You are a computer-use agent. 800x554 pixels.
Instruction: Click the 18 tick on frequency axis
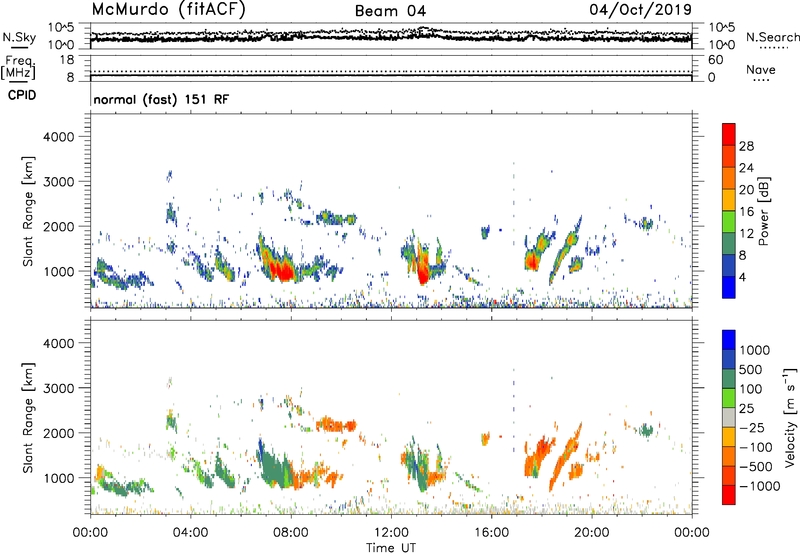pyautogui.click(x=67, y=60)
